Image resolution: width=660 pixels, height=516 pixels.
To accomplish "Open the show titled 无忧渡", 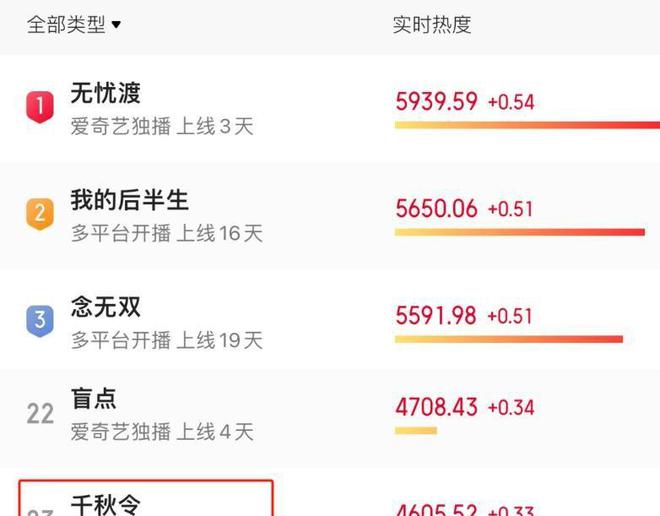I will point(105,93).
